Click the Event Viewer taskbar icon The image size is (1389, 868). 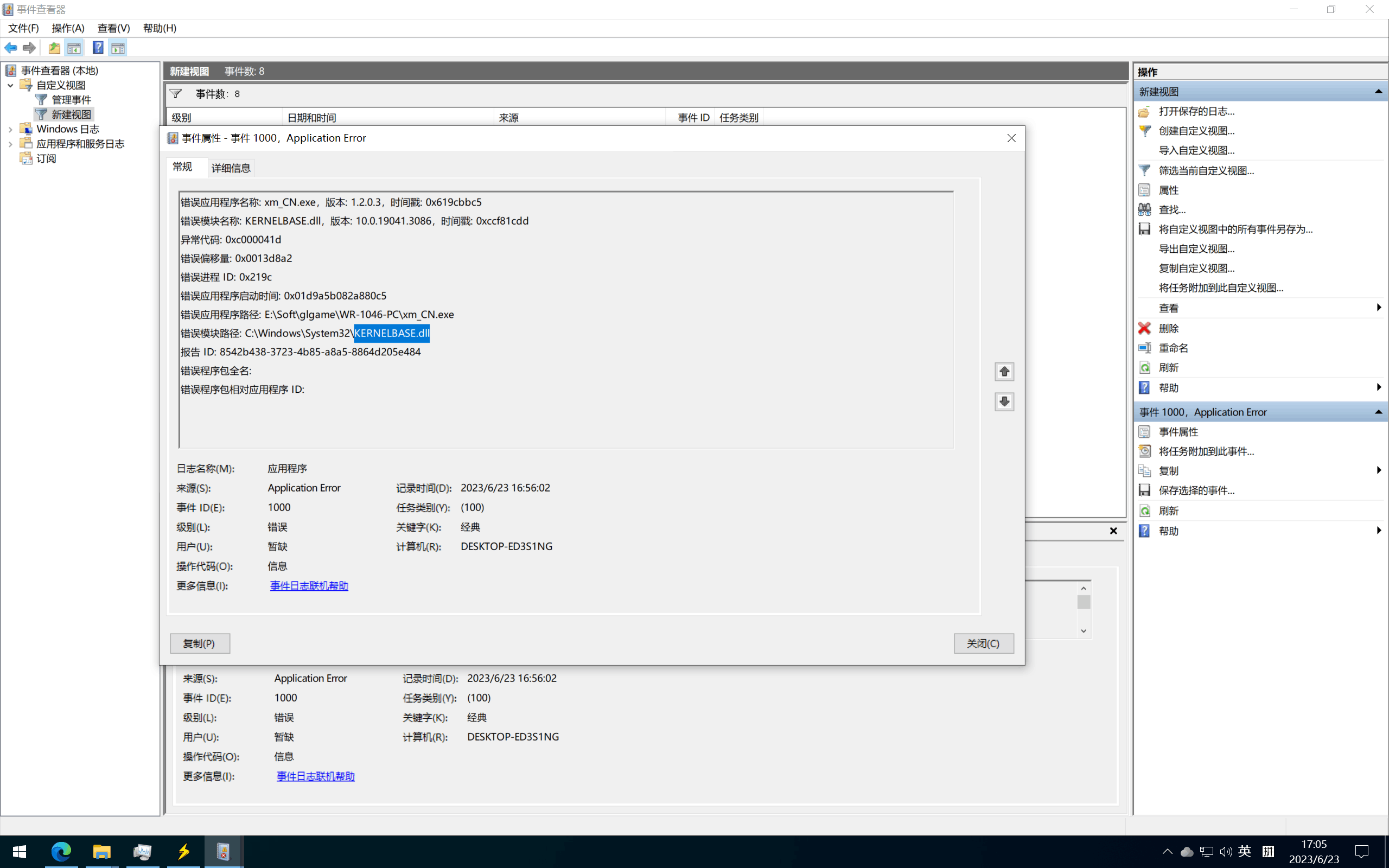(x=222, y=851)
